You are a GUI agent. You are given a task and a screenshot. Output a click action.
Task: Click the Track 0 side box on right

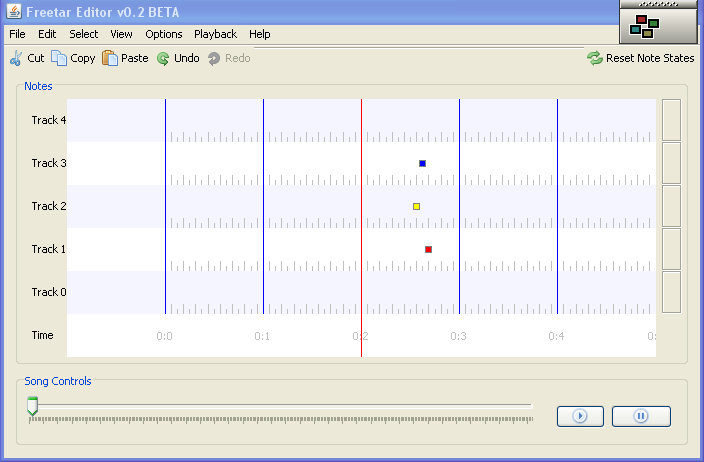[x=672, y=292]
